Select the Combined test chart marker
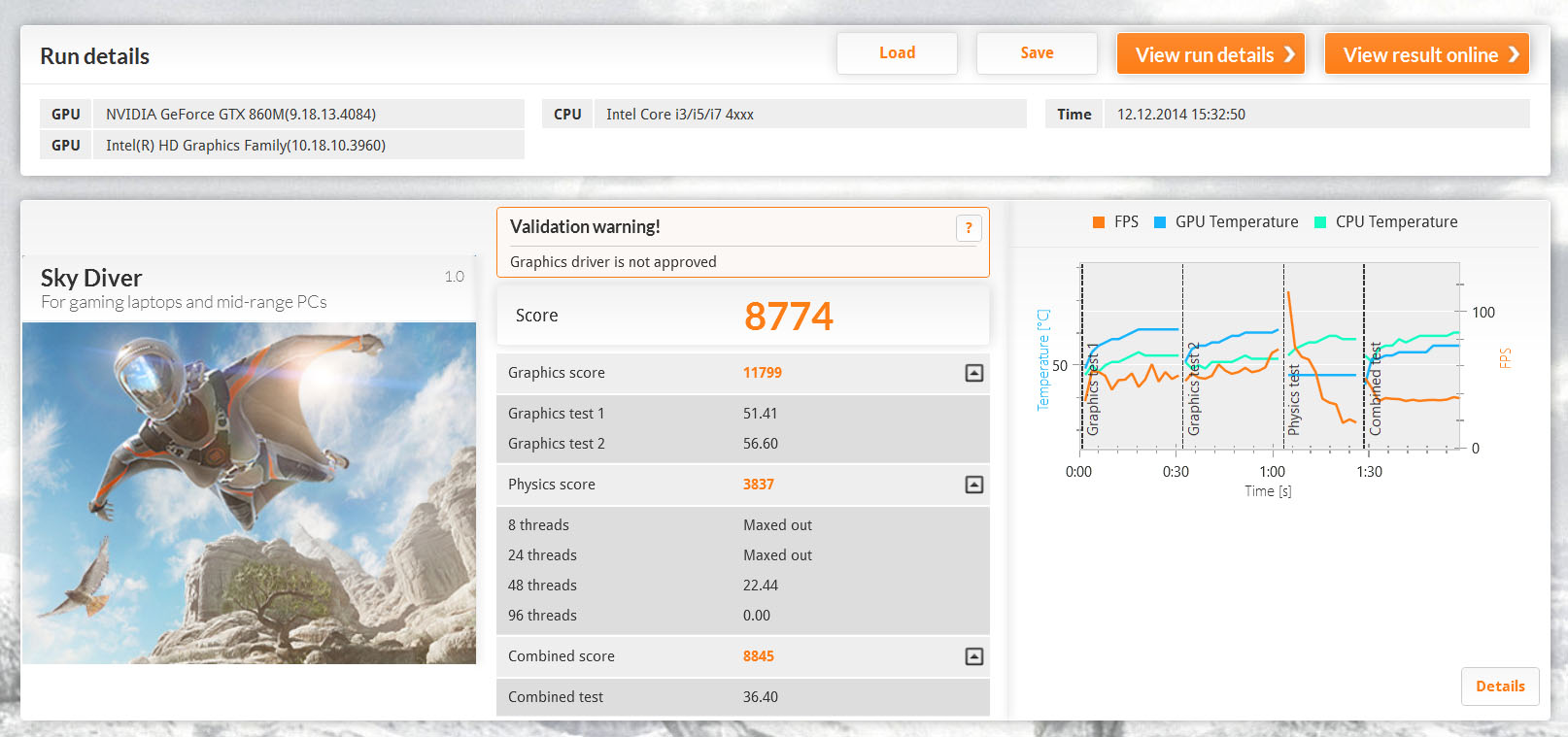This screenshot has height=737, width=1568. pyautogui.click(x=1376, y=388)
